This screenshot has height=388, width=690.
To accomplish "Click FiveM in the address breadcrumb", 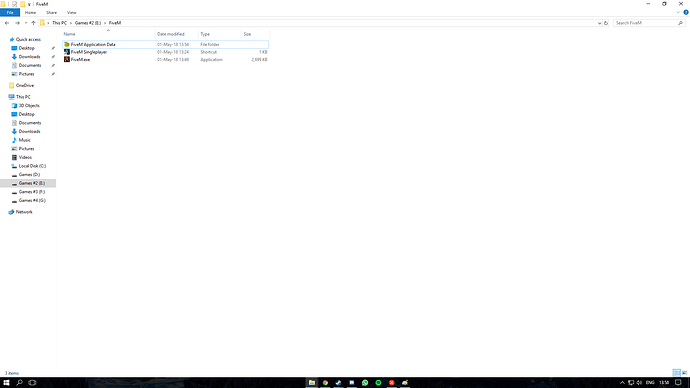I will (x=115, y=23).
